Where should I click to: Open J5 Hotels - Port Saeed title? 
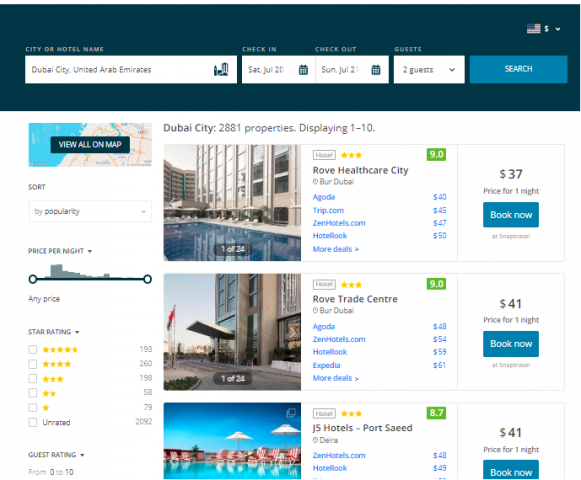click(x=362, y=428)
